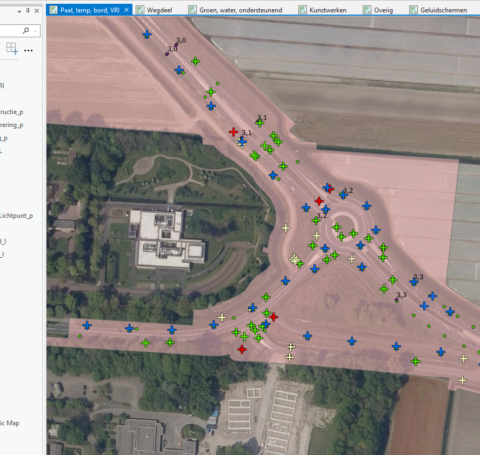Open the three-dot more options menu
Image resolution: width=480 pixels, height=455 pixels.
[x=28, y=51]
